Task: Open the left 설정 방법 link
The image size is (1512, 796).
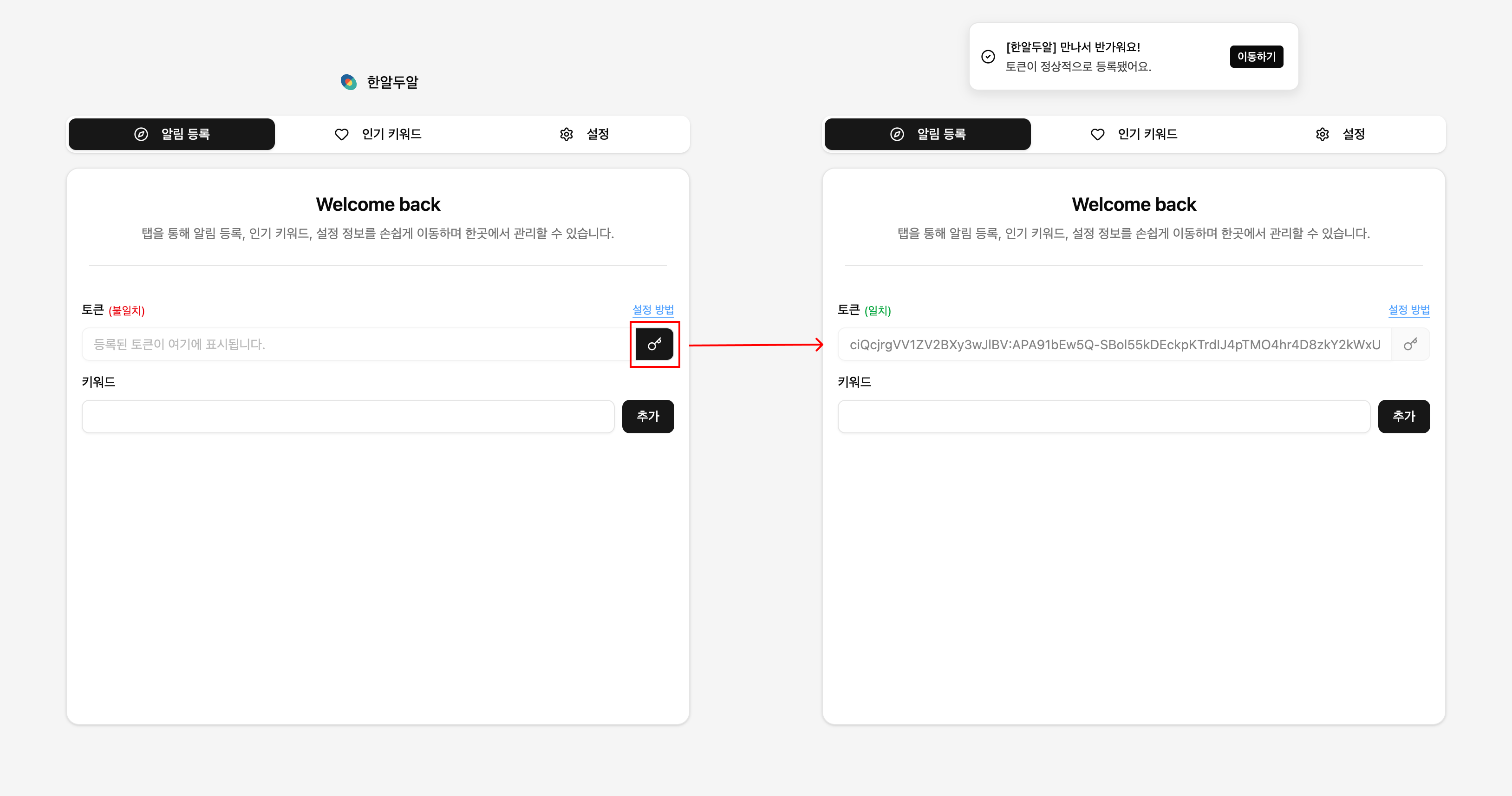Action: (x=653, y=309)
